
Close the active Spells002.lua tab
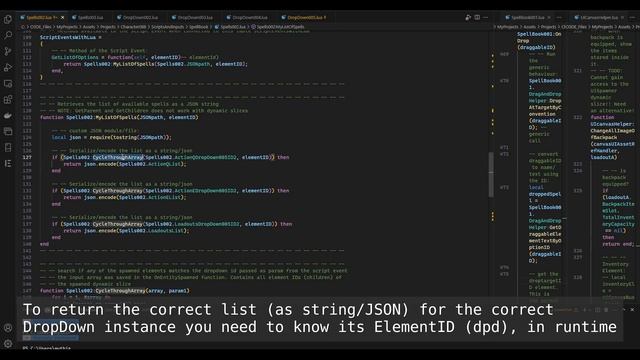tap(62, 18)
